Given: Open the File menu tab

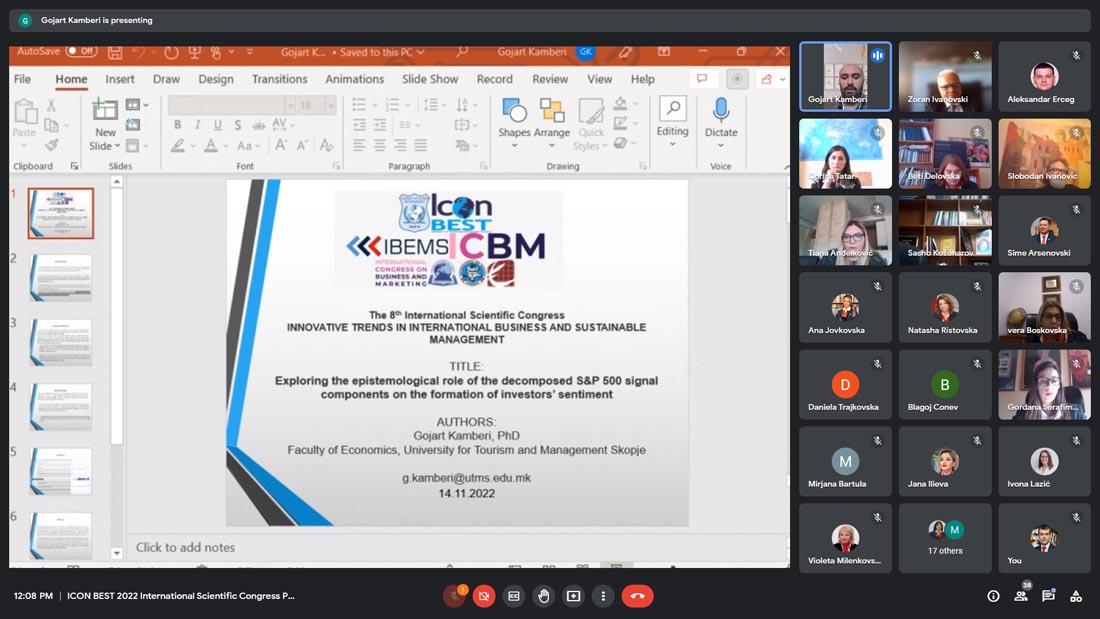Looking at the screenshot, I should tap(22, 79).
